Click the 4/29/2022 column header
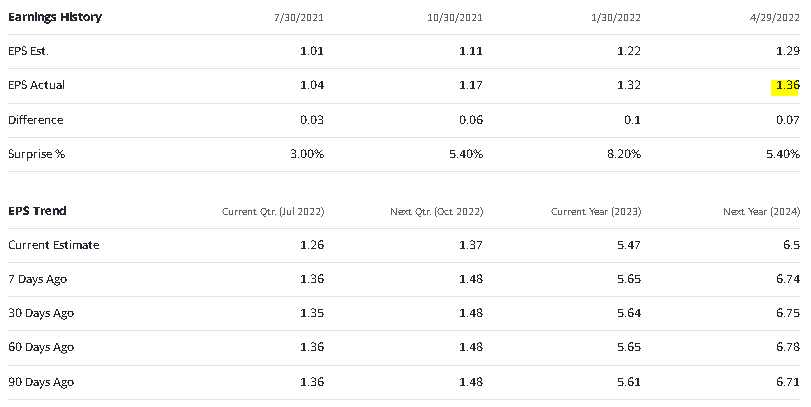Screen dimensions: 811x407 click(x=775, y=18)
